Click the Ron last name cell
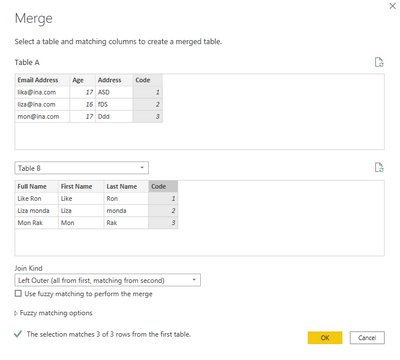The image size is (400, 360). click(126, 199)
